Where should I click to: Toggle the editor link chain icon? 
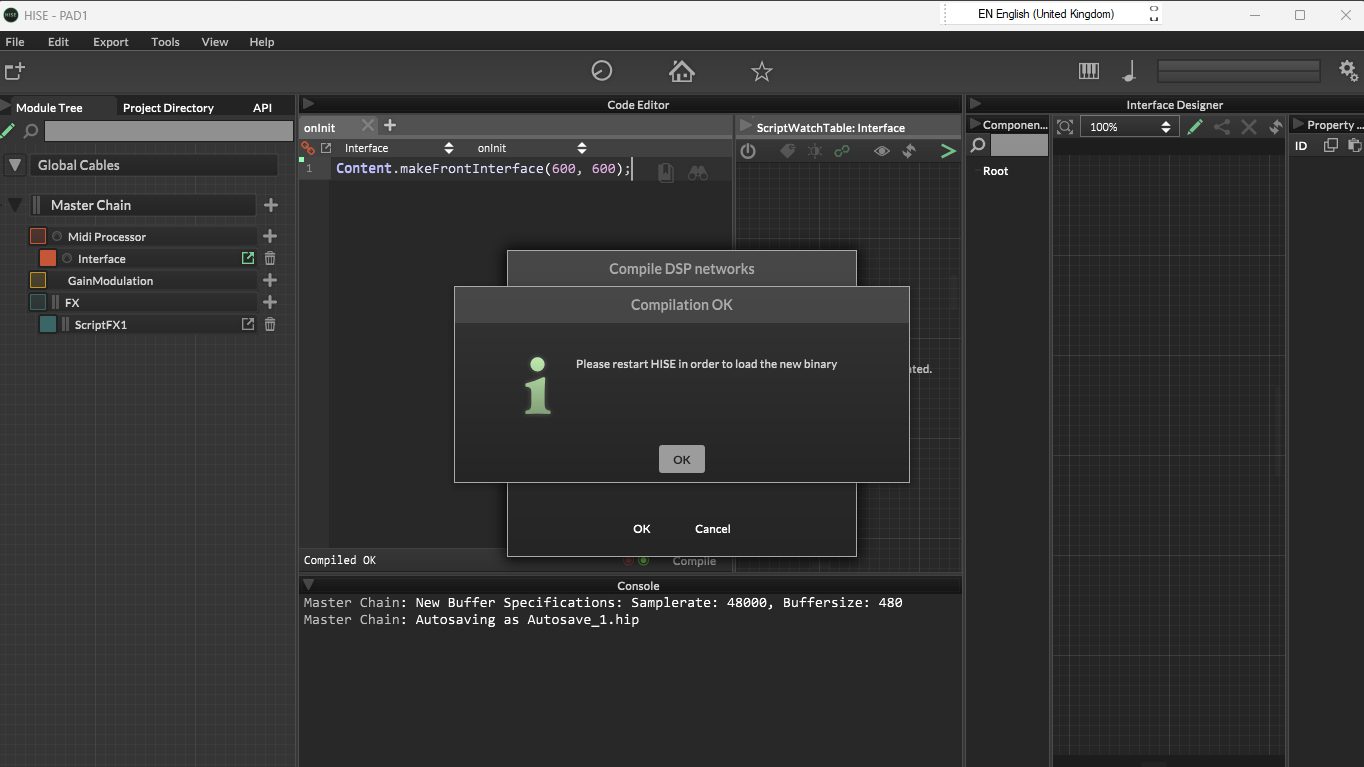click(x=308, y=148)
